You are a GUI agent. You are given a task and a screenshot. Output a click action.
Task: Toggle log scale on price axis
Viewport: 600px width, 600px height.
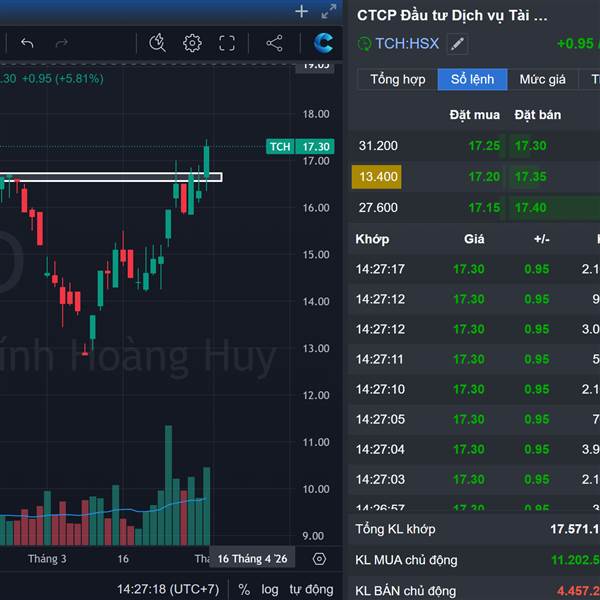coord(270,590)
